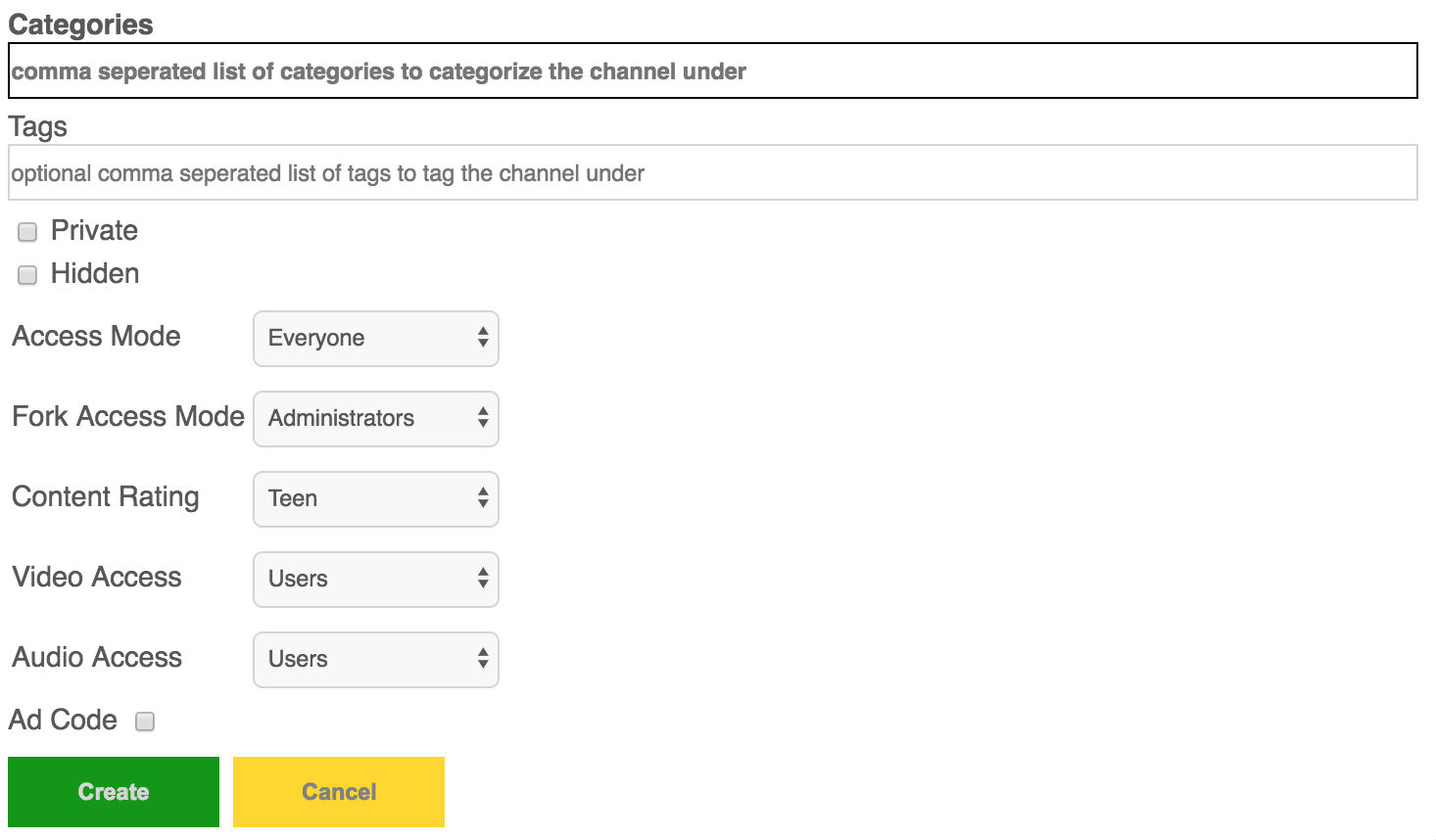This screenshot has width=1436, height=840.
Task: Click the Access Mode label
Action: tap(96, 336)
